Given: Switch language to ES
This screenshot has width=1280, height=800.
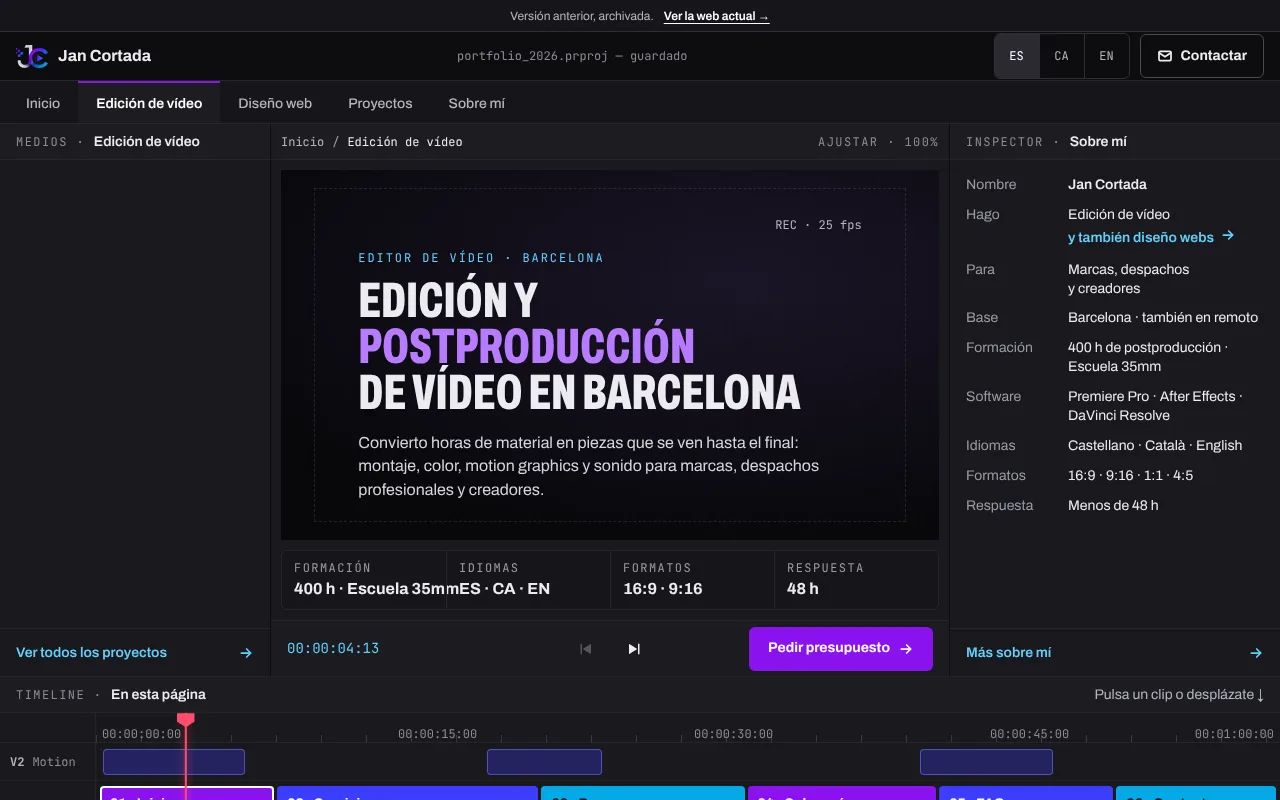Looking at the screenshot, I should click(1017, 56).
